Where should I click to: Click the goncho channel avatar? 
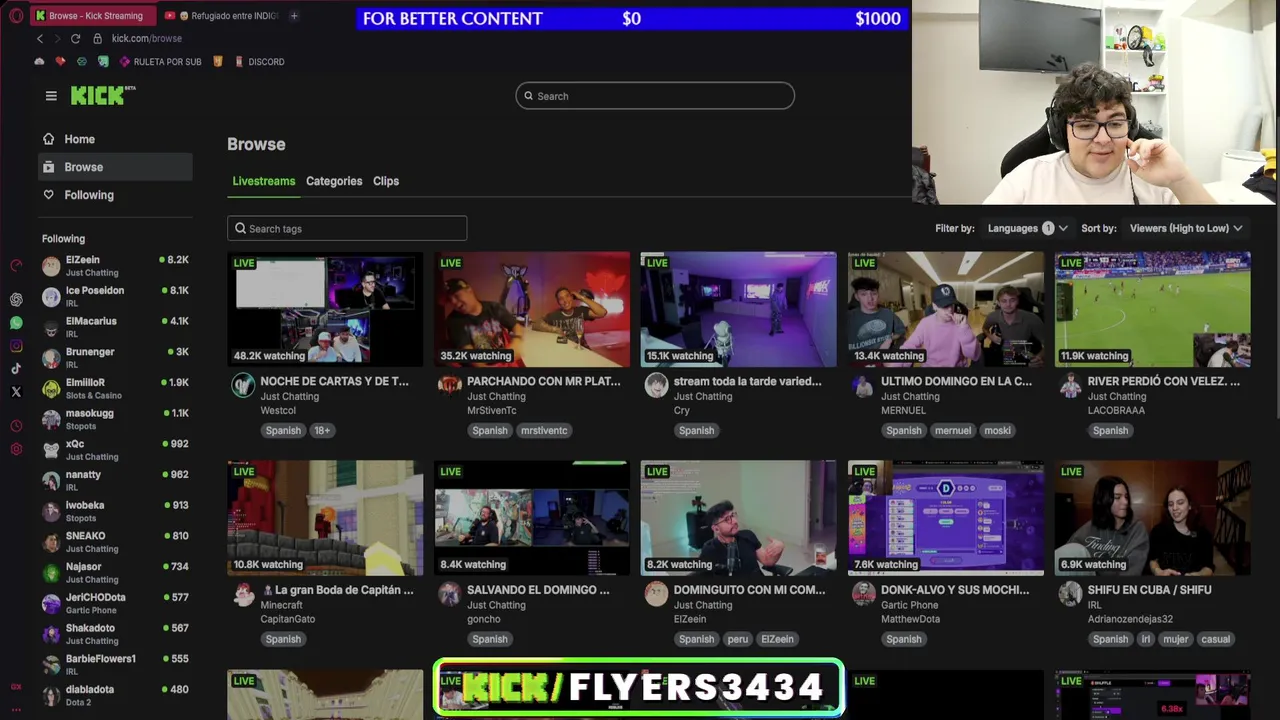coord(450,595)
